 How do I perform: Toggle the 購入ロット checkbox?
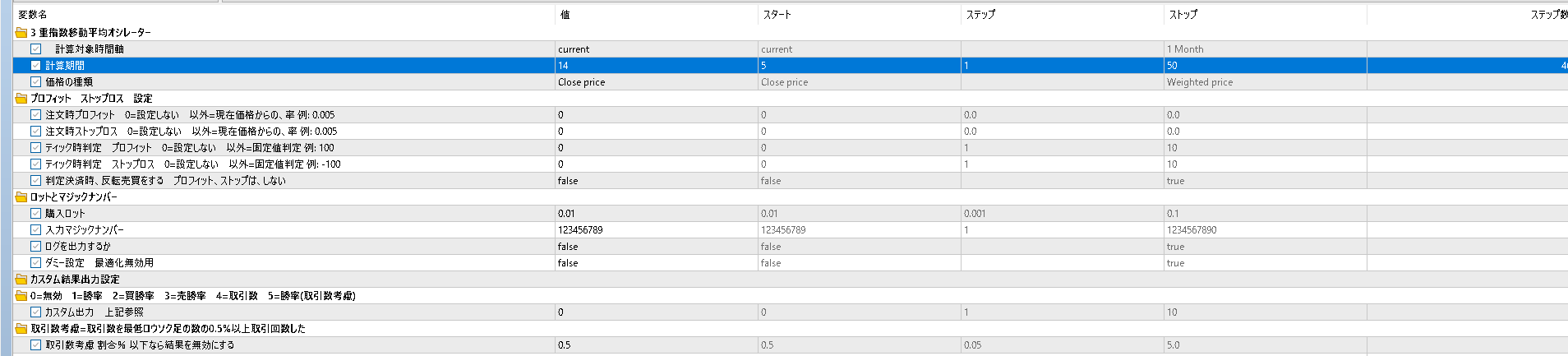tap(36, 214)
